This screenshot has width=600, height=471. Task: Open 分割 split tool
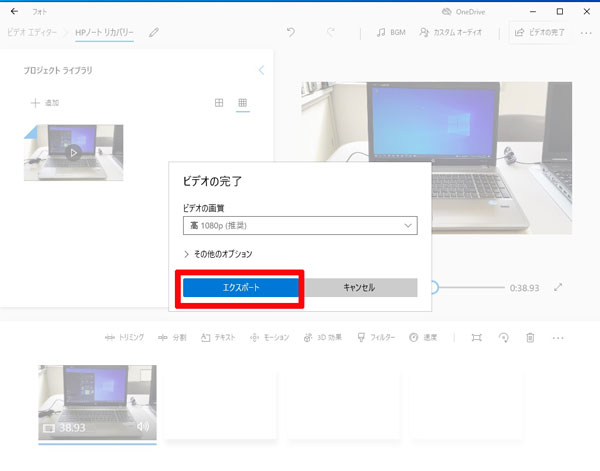click(172, 337)
